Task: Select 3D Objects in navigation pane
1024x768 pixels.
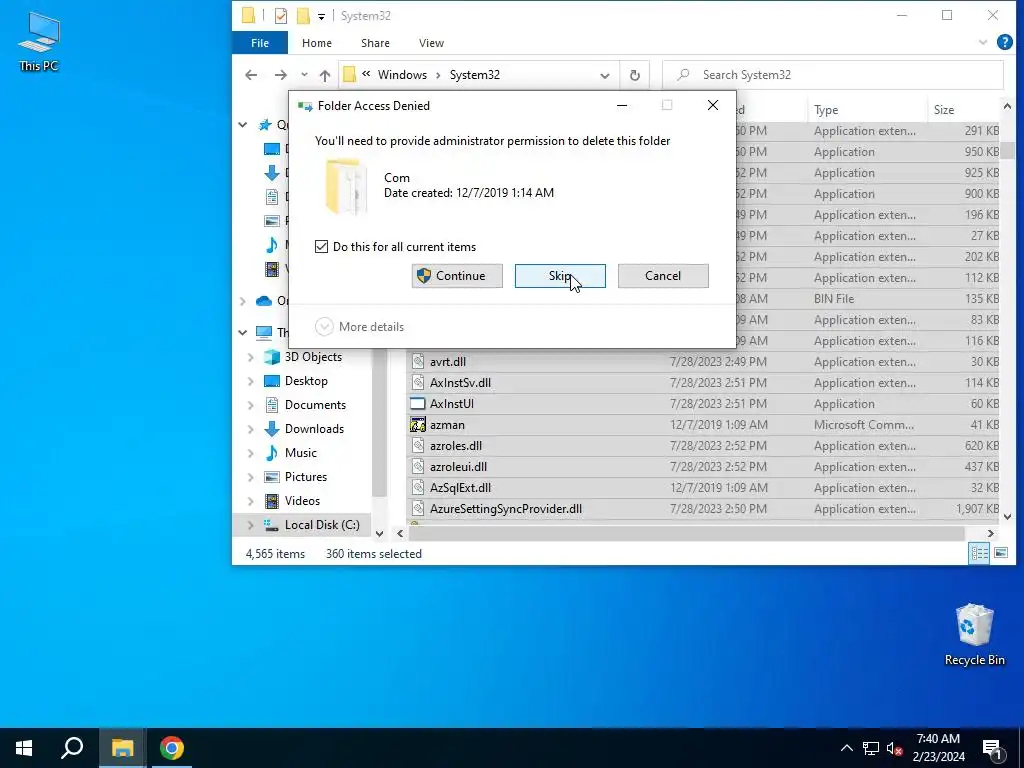Action: (313, 357)
